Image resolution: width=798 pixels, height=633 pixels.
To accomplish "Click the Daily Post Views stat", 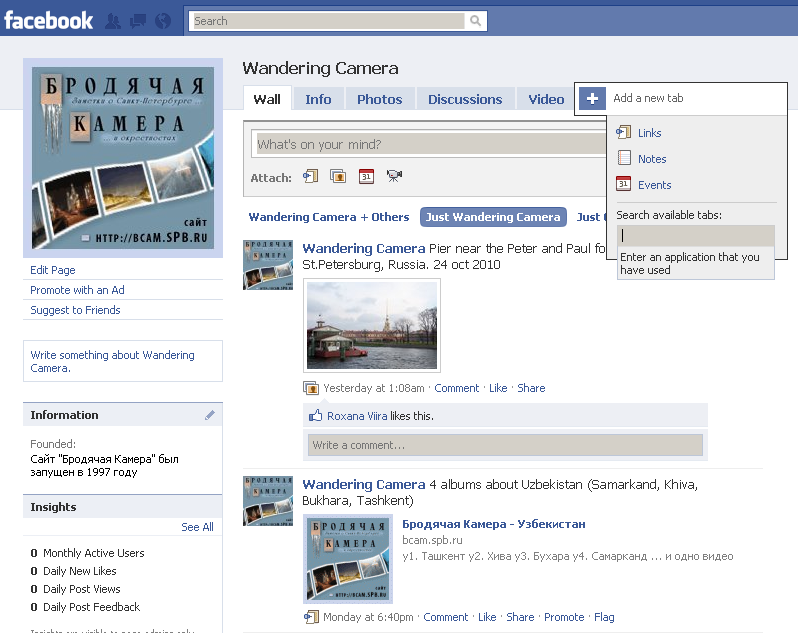I will pyautogui.click(x=75, y=589).
